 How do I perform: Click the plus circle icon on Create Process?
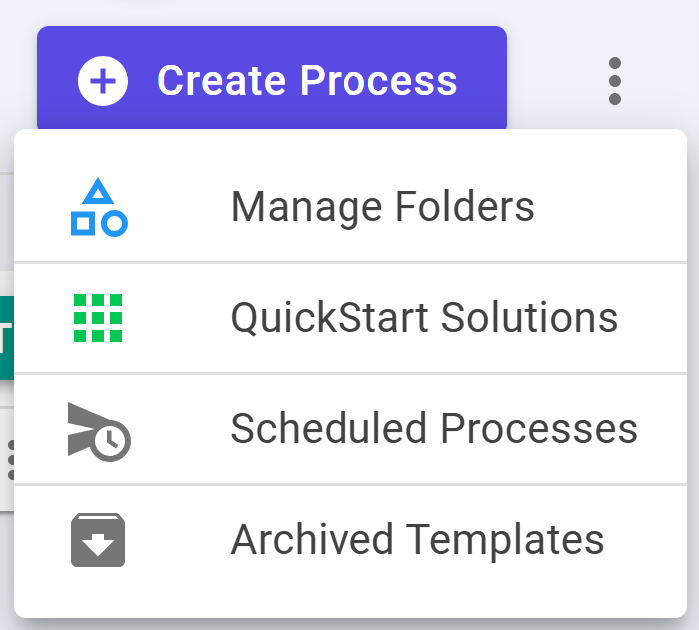click(x=103, y=81)
